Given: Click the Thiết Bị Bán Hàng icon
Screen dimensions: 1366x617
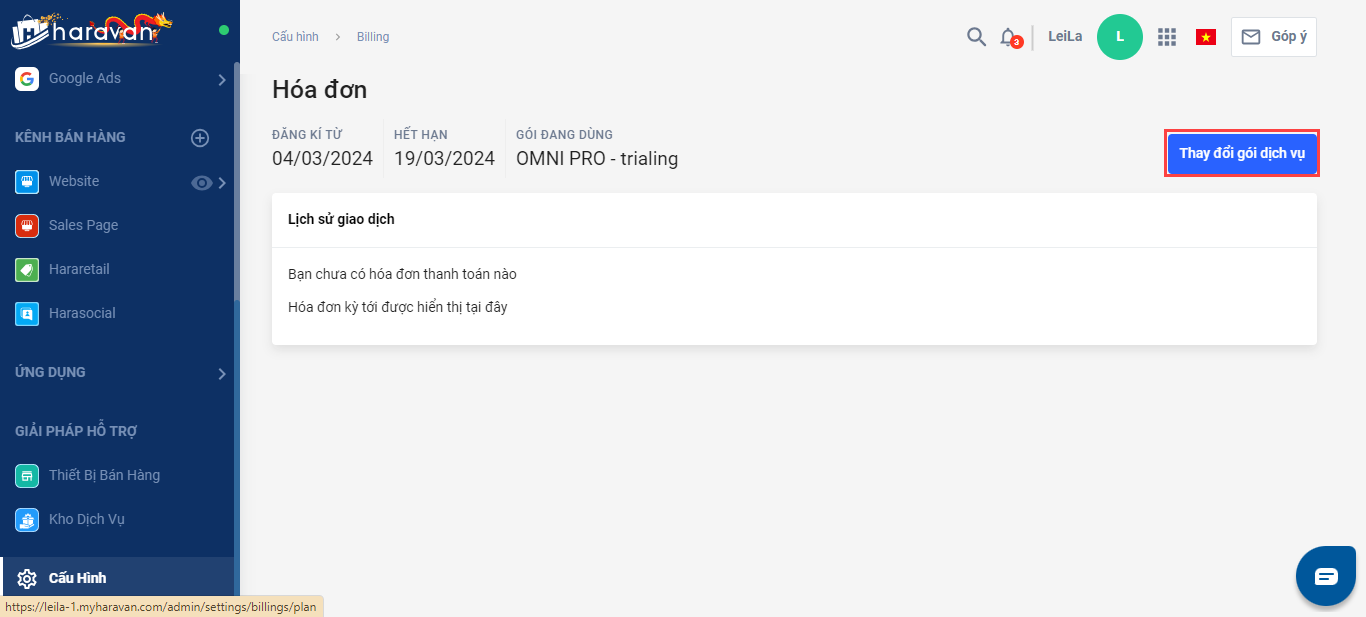Looking at the screenshot, I should click(27, 476).
